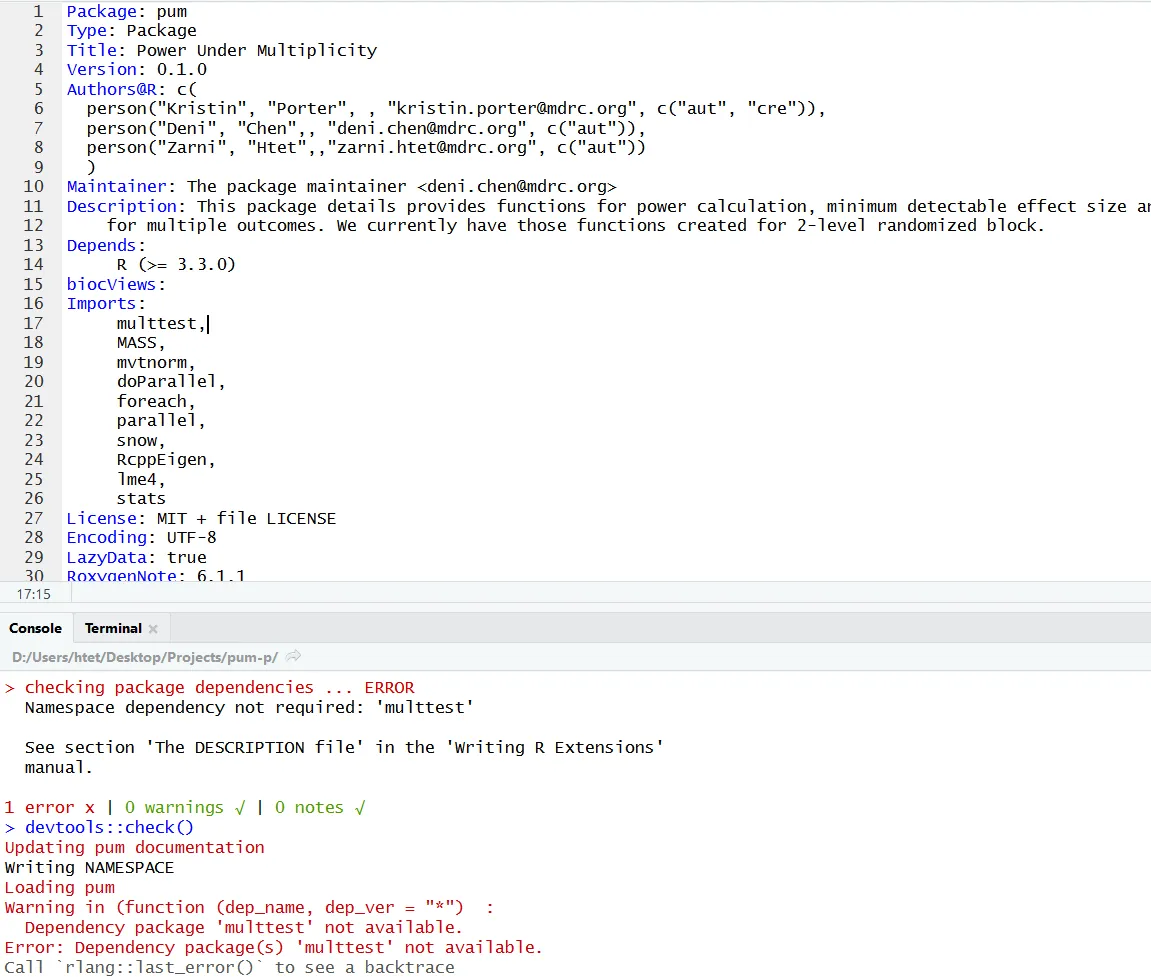The height and width of the screenshot is (977, 1151).
Task: Click the '1 error x' summary text
Action: click(49, 807)
